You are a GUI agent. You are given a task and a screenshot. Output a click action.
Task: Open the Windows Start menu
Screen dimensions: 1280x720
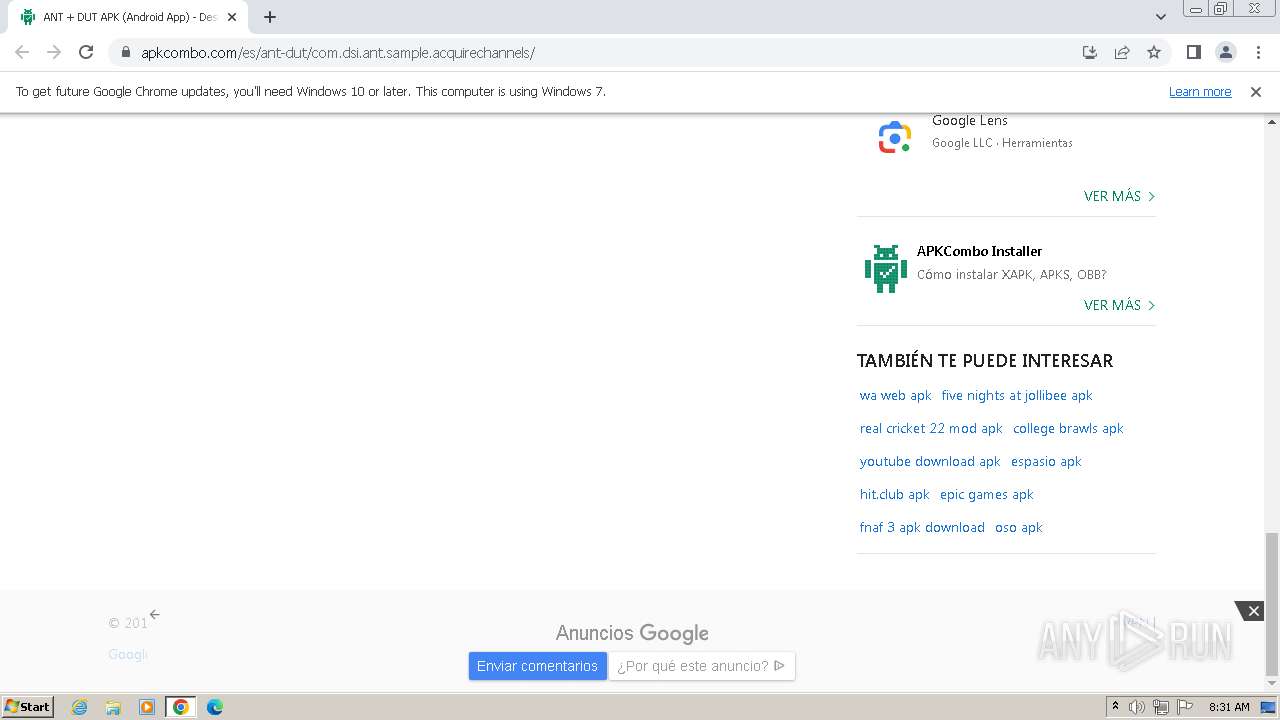point(28,706)
